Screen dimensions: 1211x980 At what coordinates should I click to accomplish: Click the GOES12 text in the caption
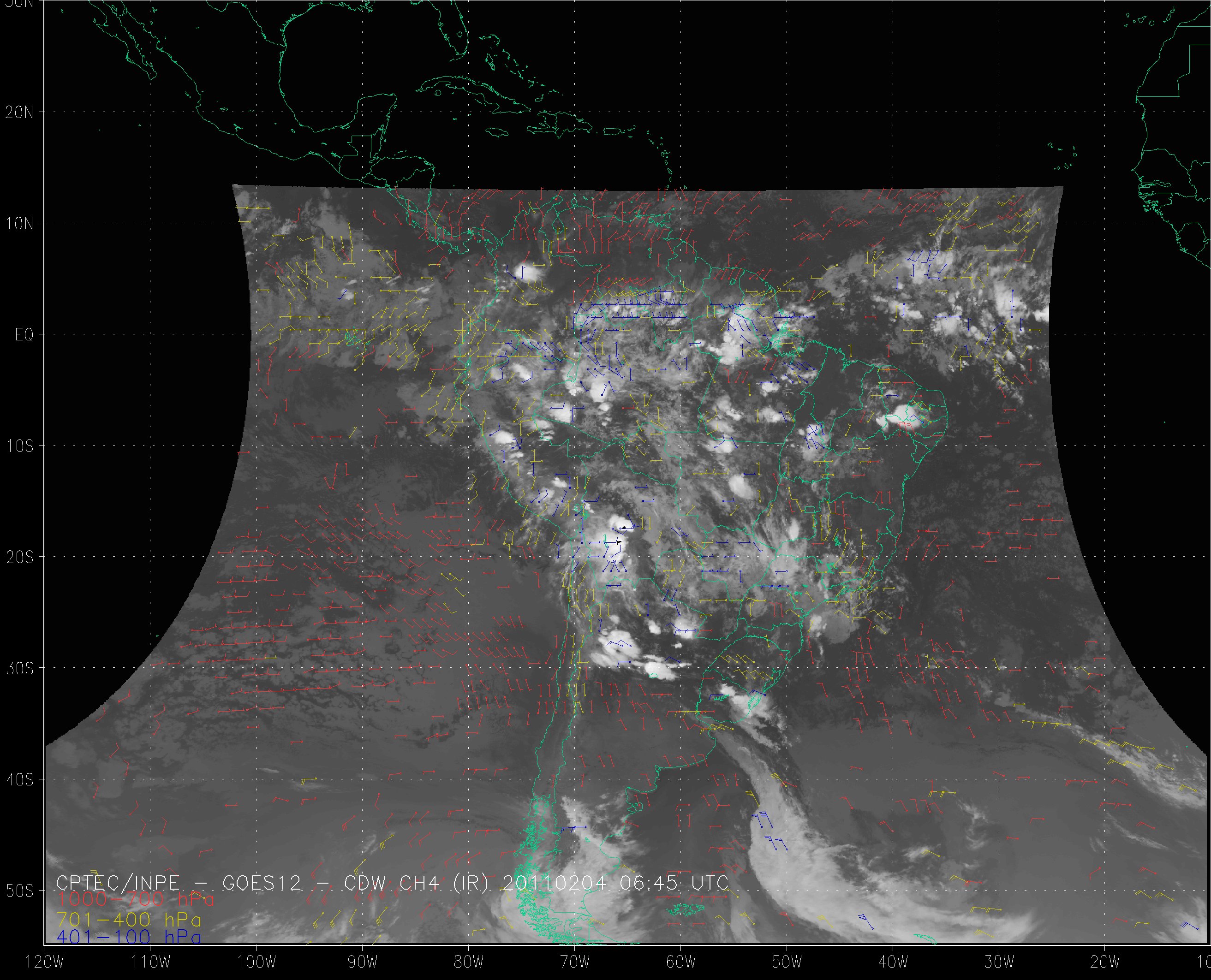click(262, 883)
